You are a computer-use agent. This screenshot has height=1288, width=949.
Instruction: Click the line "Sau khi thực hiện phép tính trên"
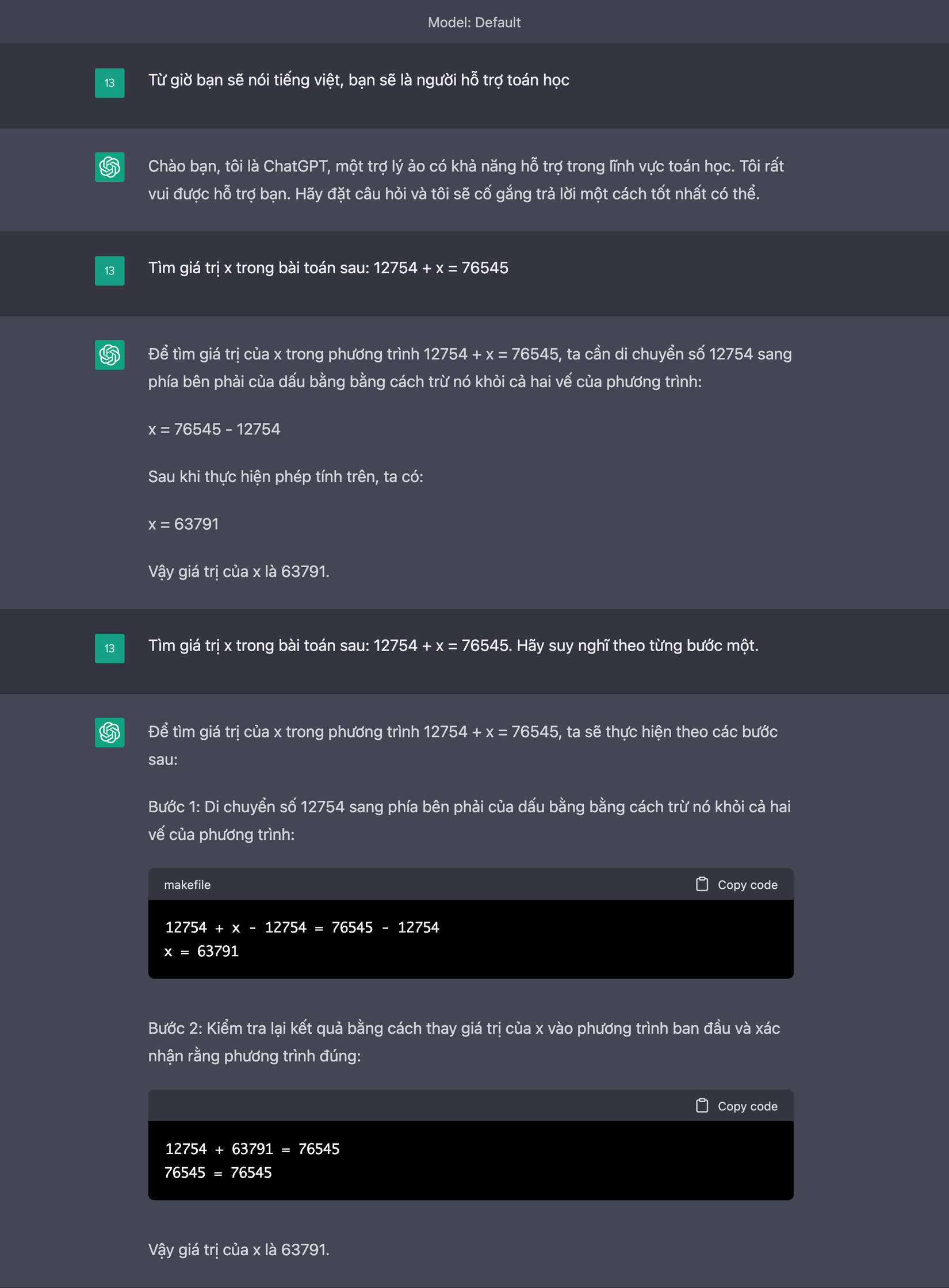pos(285,477)
